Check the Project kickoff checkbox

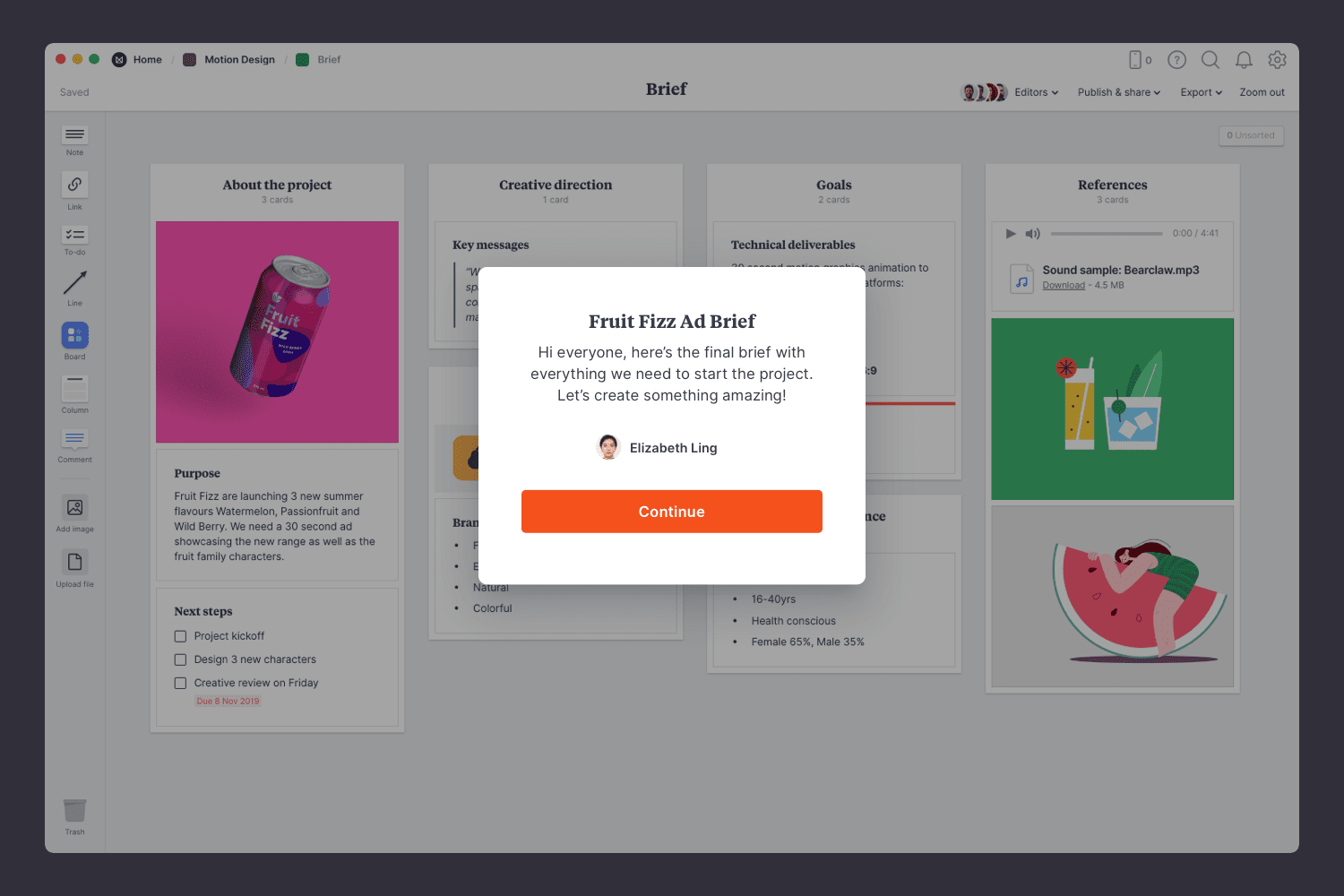click(x=180, y=636)
